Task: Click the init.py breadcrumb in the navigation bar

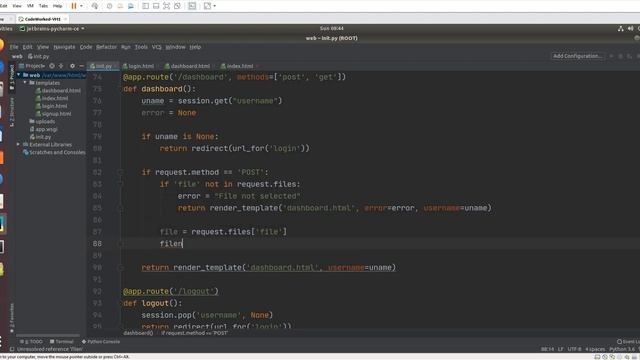Action: [x=39, y=56]
